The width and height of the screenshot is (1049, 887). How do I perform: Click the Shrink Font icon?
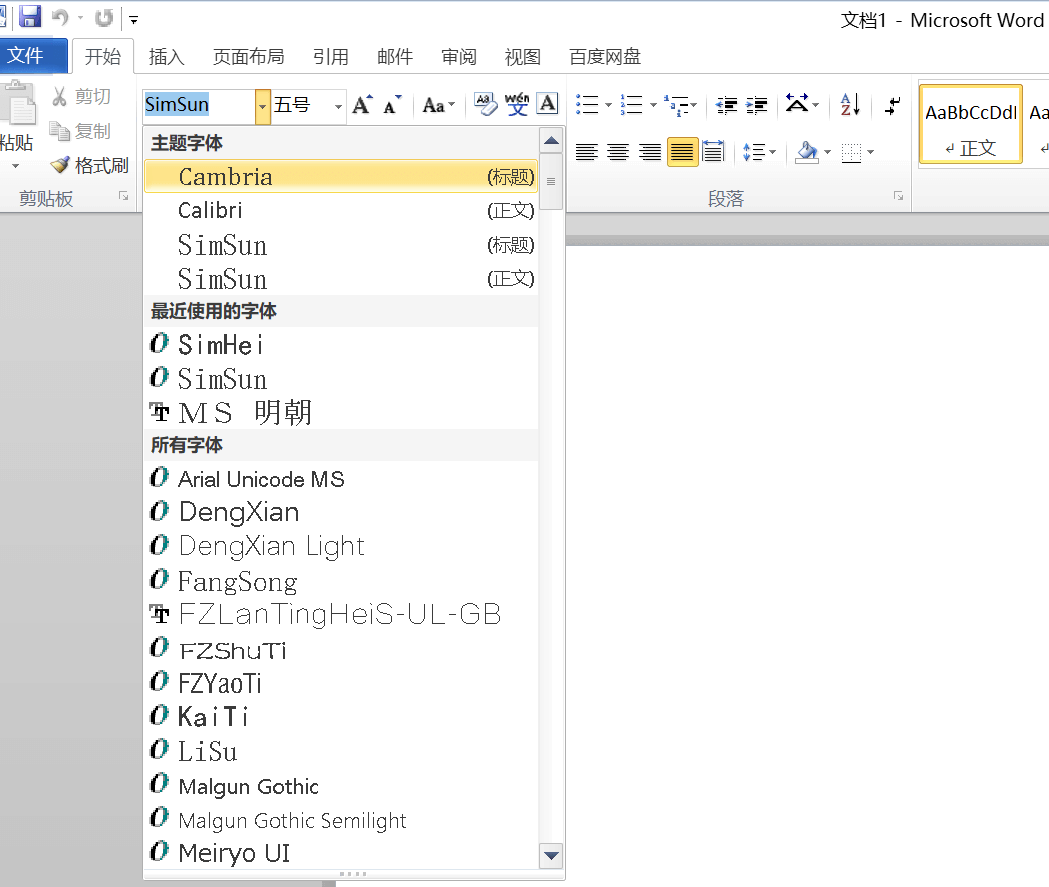[392, 105]
